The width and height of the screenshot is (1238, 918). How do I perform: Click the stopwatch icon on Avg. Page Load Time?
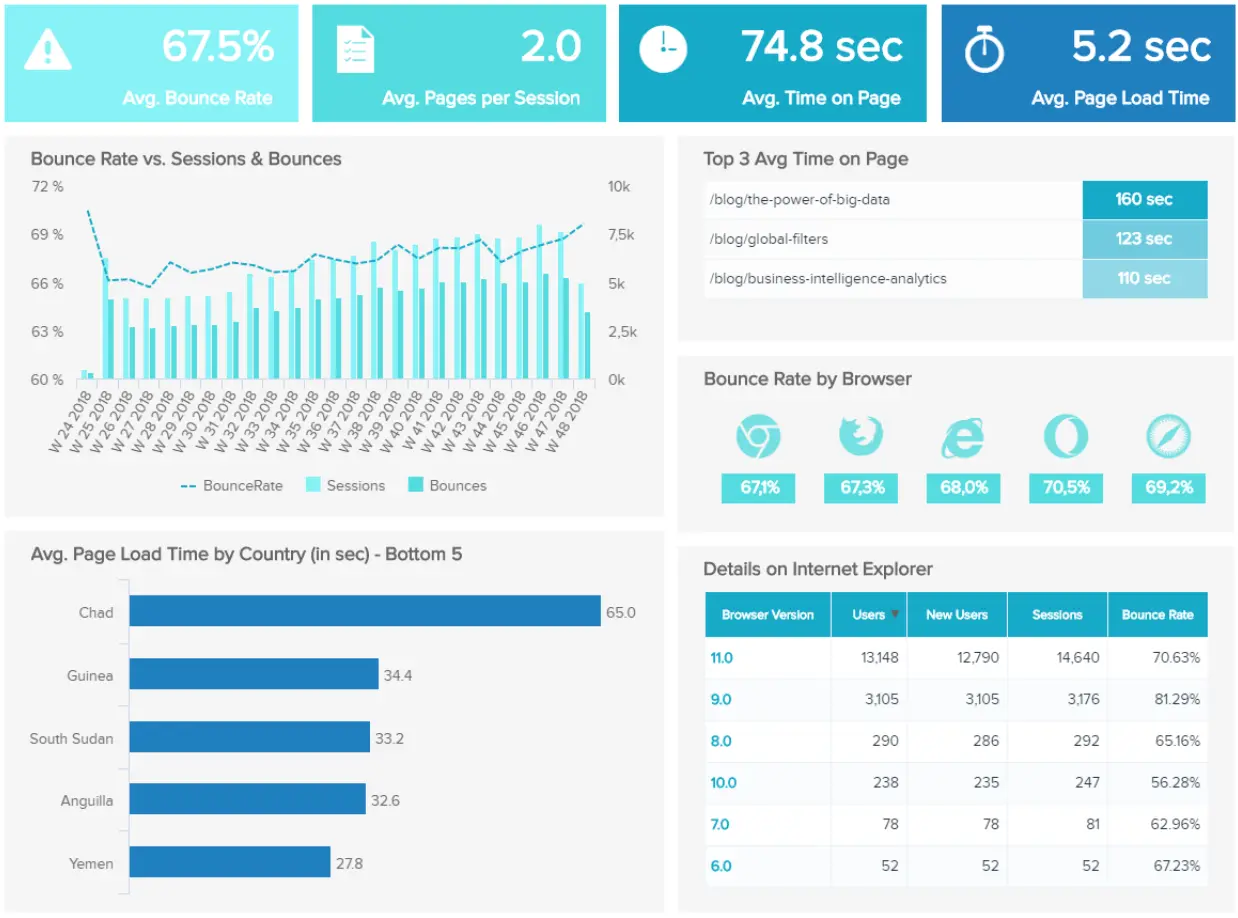(x=985, y=48)
